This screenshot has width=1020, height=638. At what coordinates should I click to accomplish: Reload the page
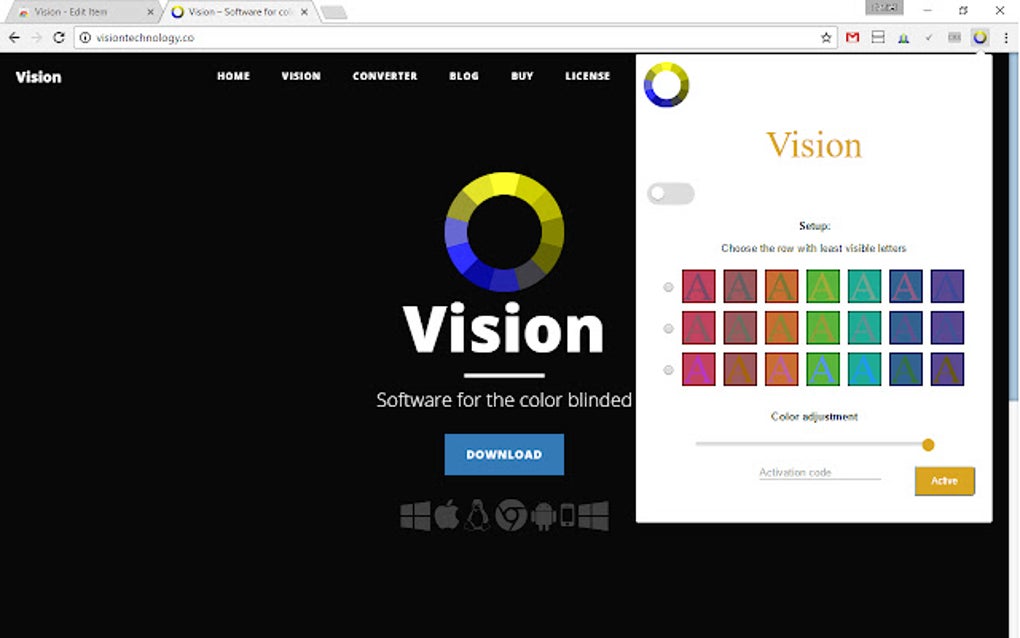(59, 38)
